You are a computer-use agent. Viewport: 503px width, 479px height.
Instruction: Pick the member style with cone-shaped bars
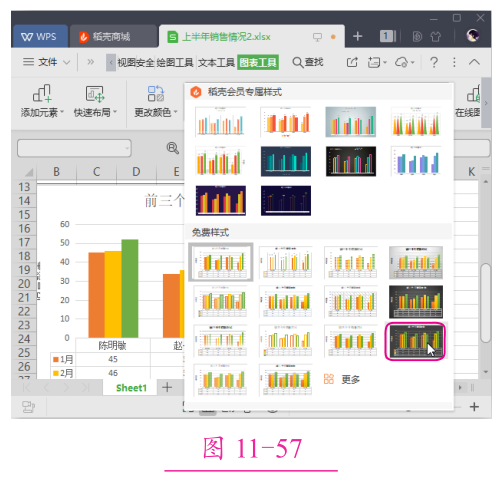(416, 122)
